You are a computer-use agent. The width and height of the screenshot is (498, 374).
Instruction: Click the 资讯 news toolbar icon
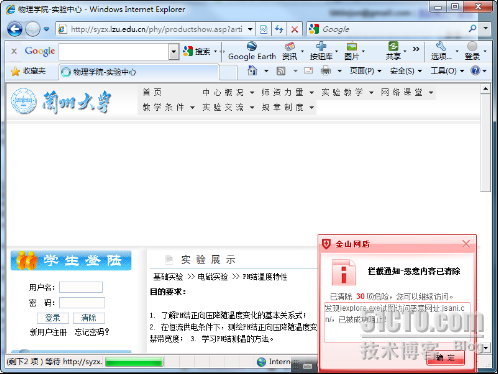pos(290,51)
